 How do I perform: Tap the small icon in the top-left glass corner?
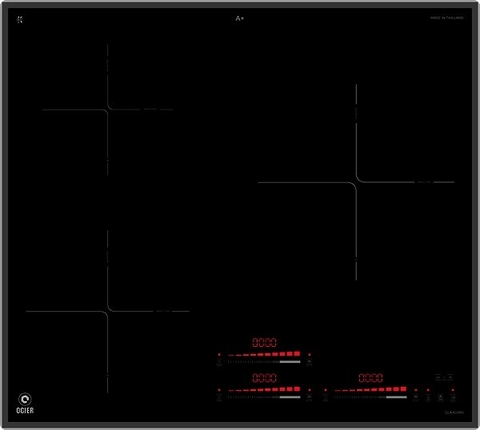click(20, 20)
